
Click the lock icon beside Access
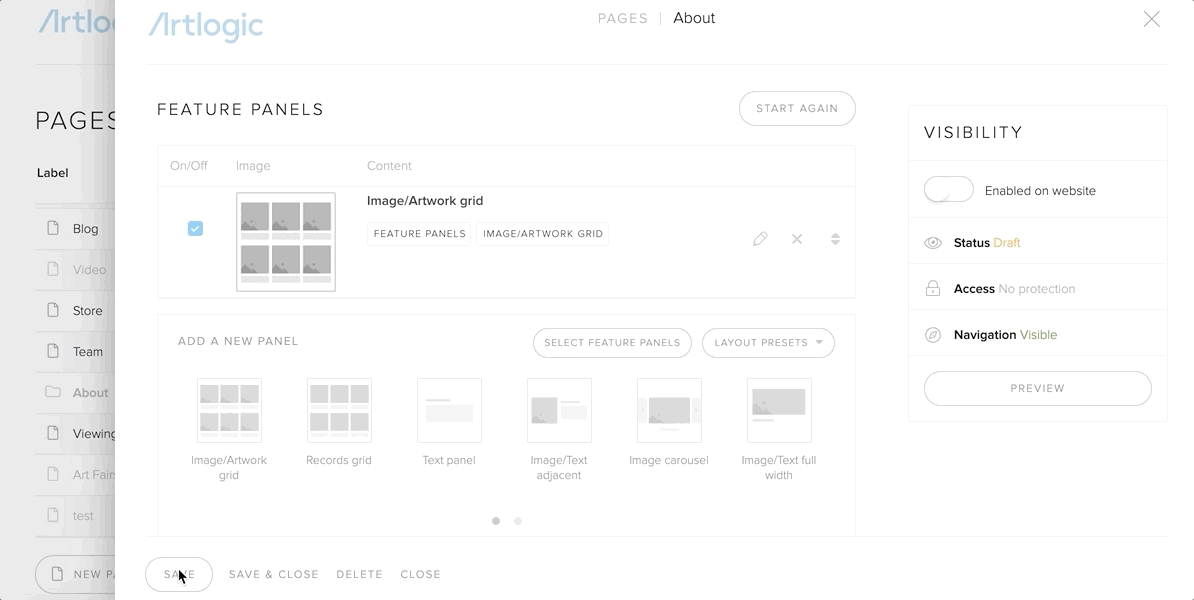(x=933, y=289)
